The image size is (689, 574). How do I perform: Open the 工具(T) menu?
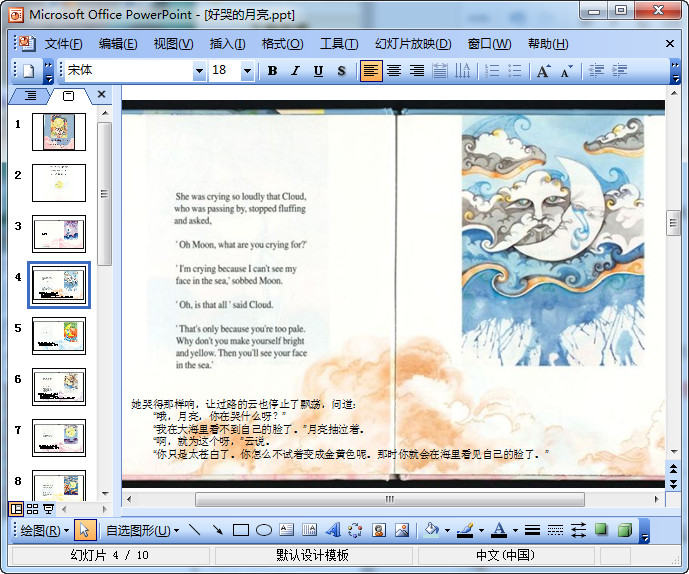[339, 44]
